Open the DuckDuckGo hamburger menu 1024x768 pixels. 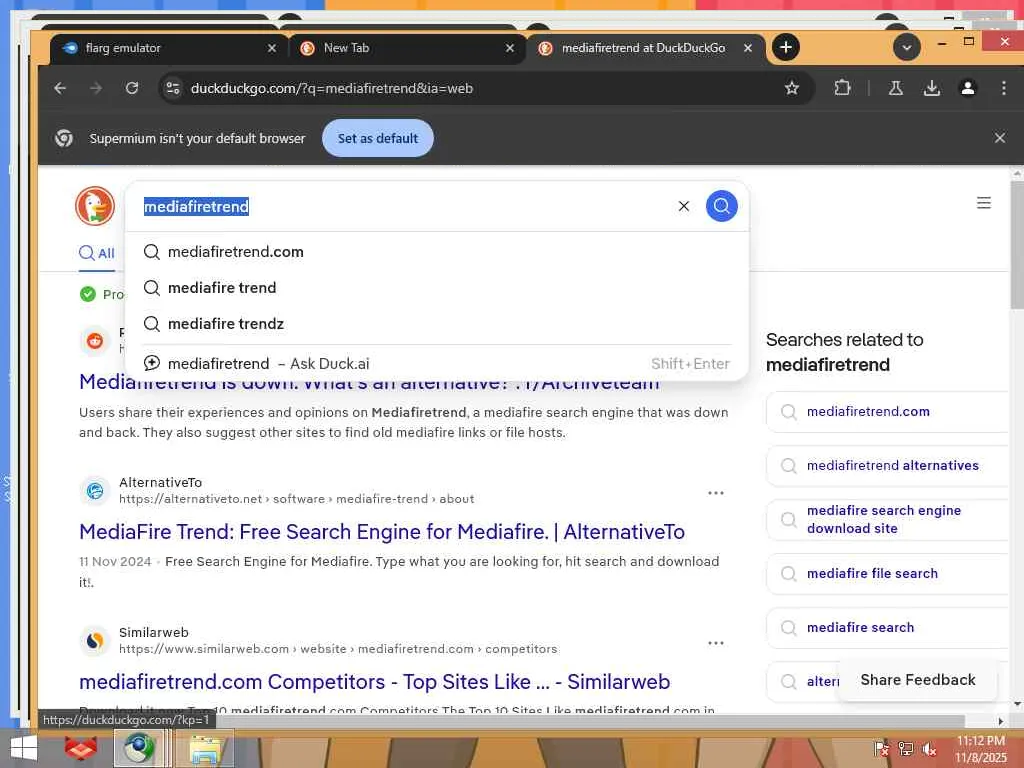pyautogui.click(x=984, y=203)
